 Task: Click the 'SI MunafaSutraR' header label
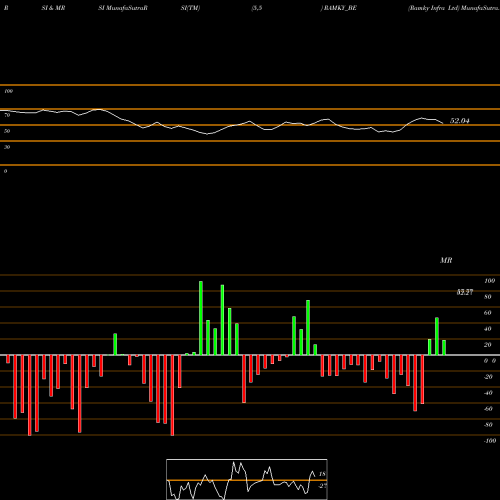[x=123, y=8]
